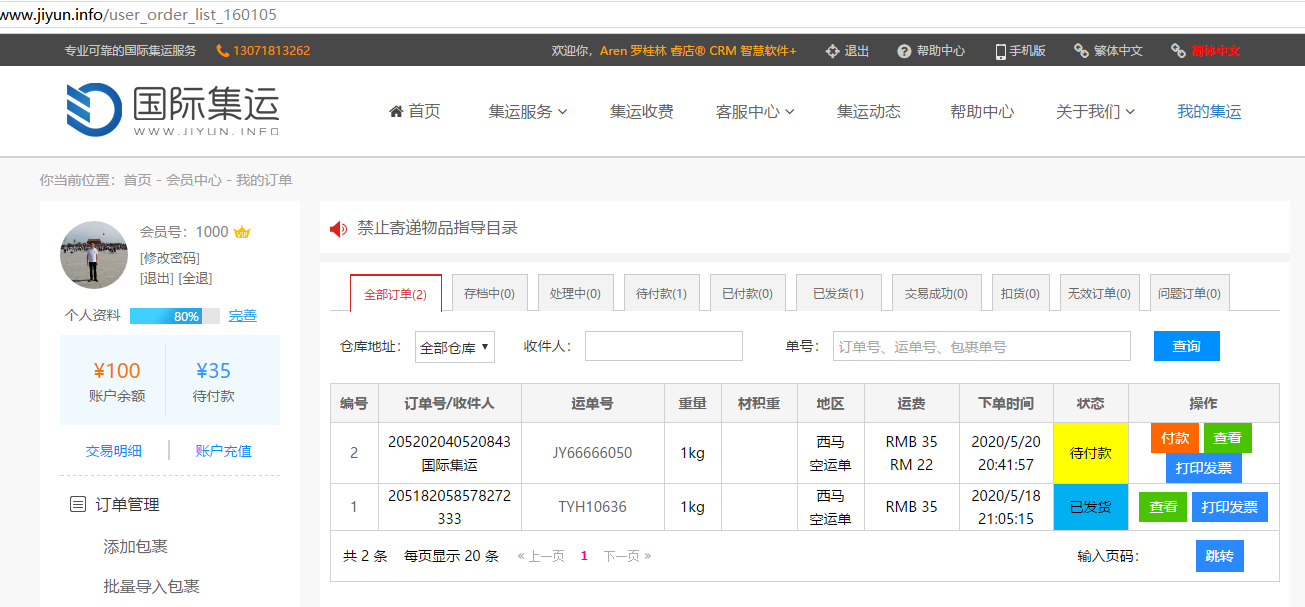Click the gold crown member icon
This screenshot has height=607, width=1305.
click(x=241, y=232)
